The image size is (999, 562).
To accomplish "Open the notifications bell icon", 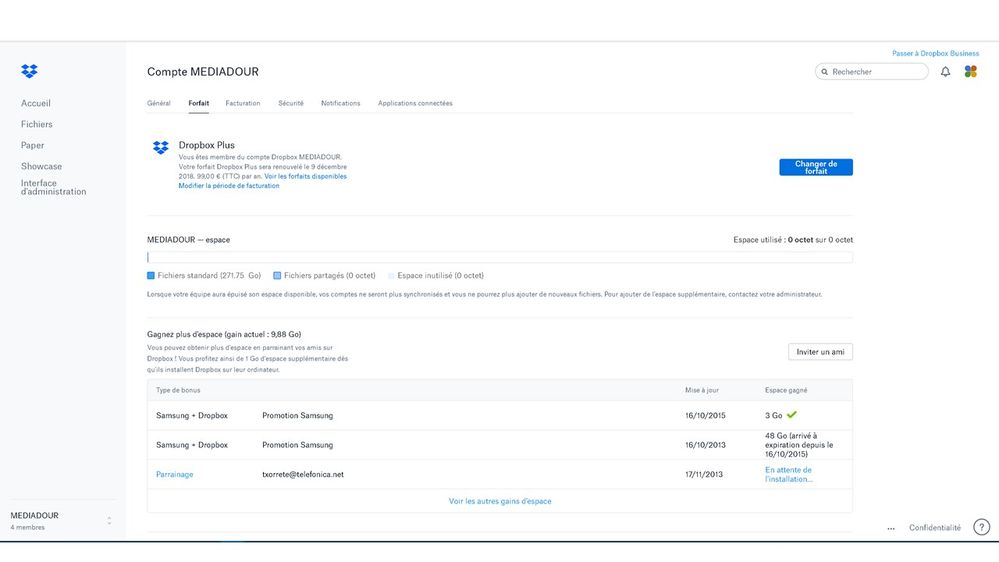I will [945, 72].
